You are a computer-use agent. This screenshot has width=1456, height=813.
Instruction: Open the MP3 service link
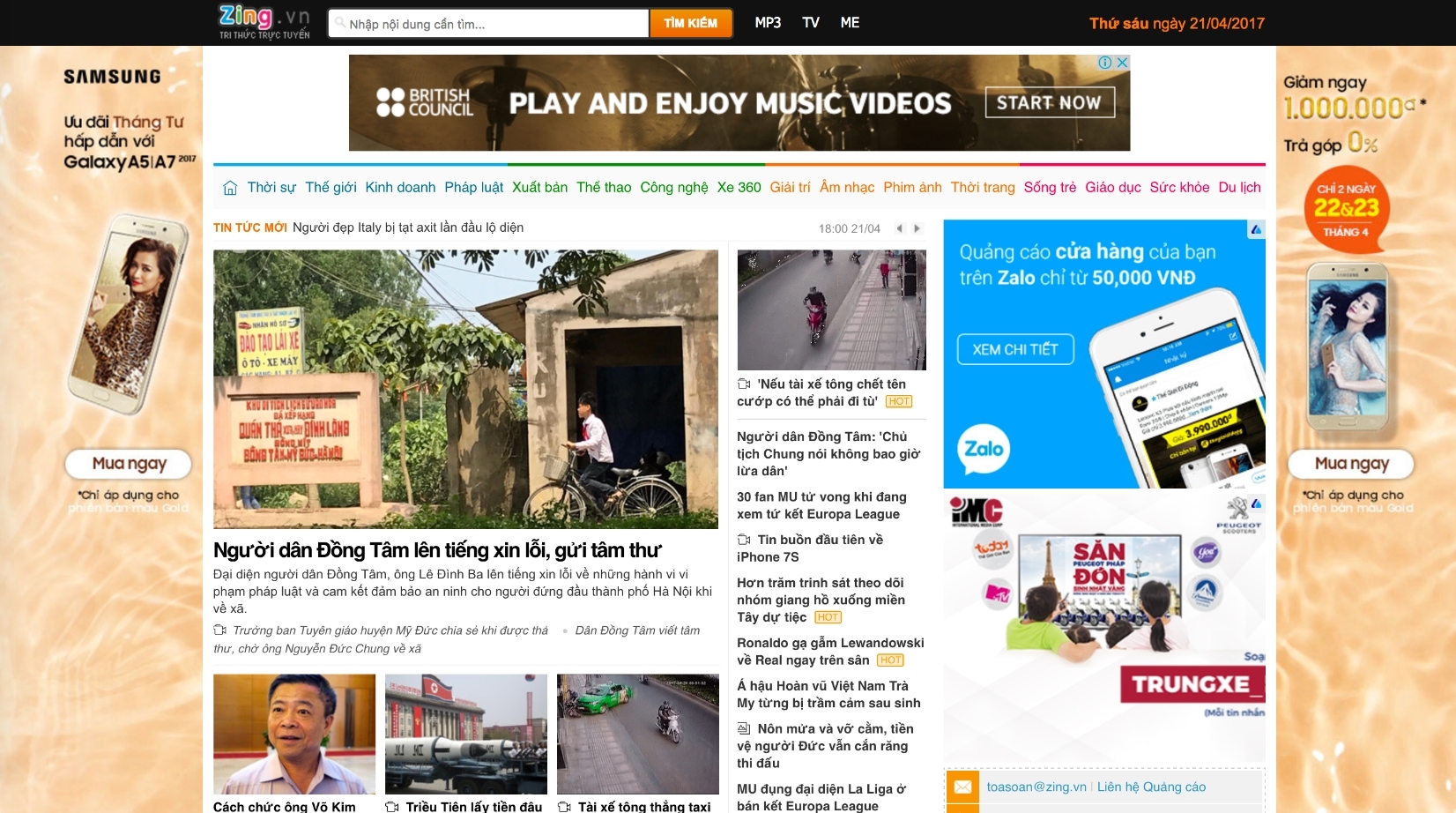(x=768, y=23)
